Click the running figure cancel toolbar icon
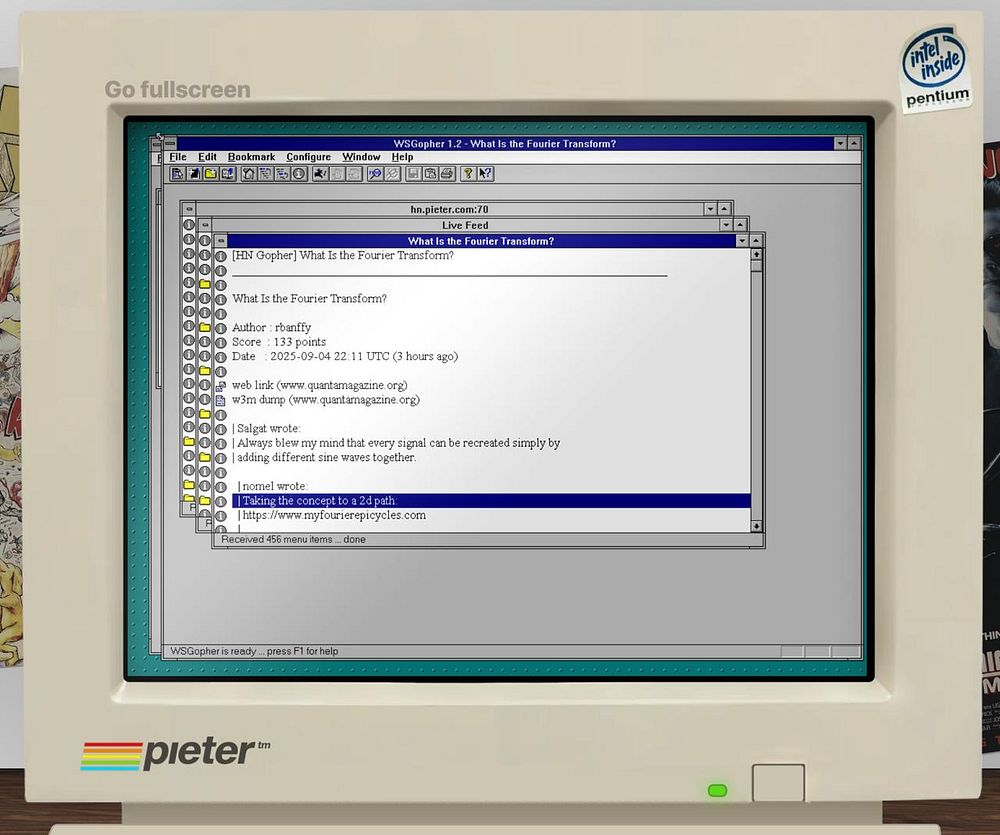1000x835 pixels. pyautogui.click(x=320, y=174)
